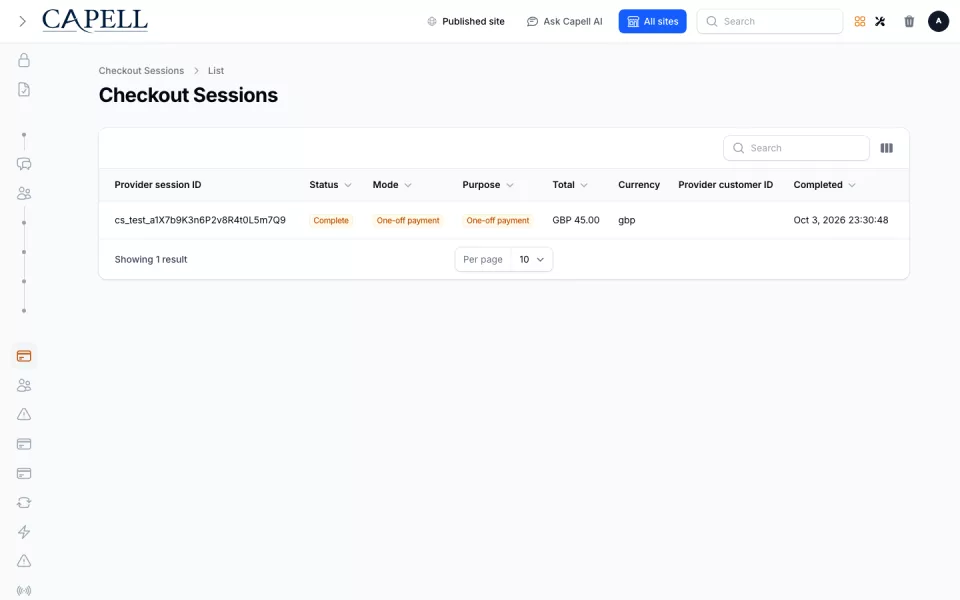This screenshot has width=960, height=600.
Task: Sort by Total column
Action: click(569, 185)
